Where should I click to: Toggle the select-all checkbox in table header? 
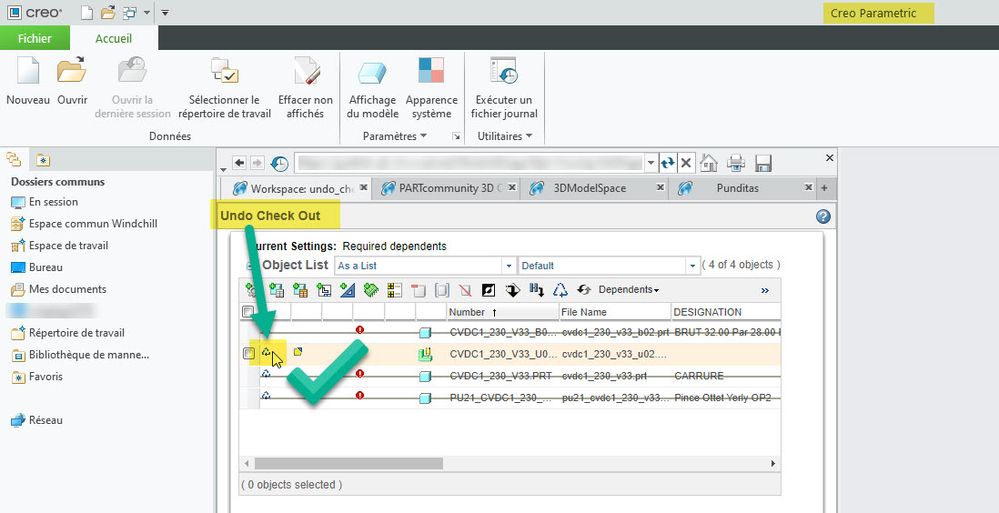pyautogui.click(x=249, y=312)
